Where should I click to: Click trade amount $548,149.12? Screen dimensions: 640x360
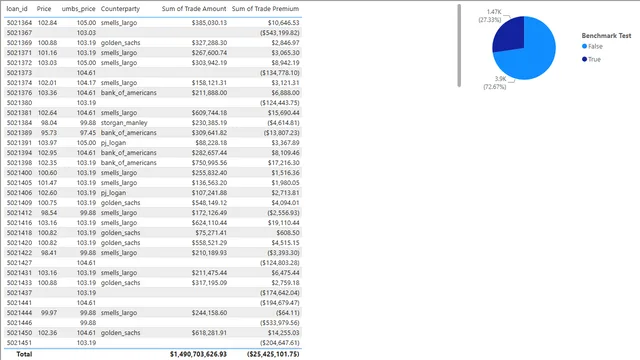(x=209, y=203)
